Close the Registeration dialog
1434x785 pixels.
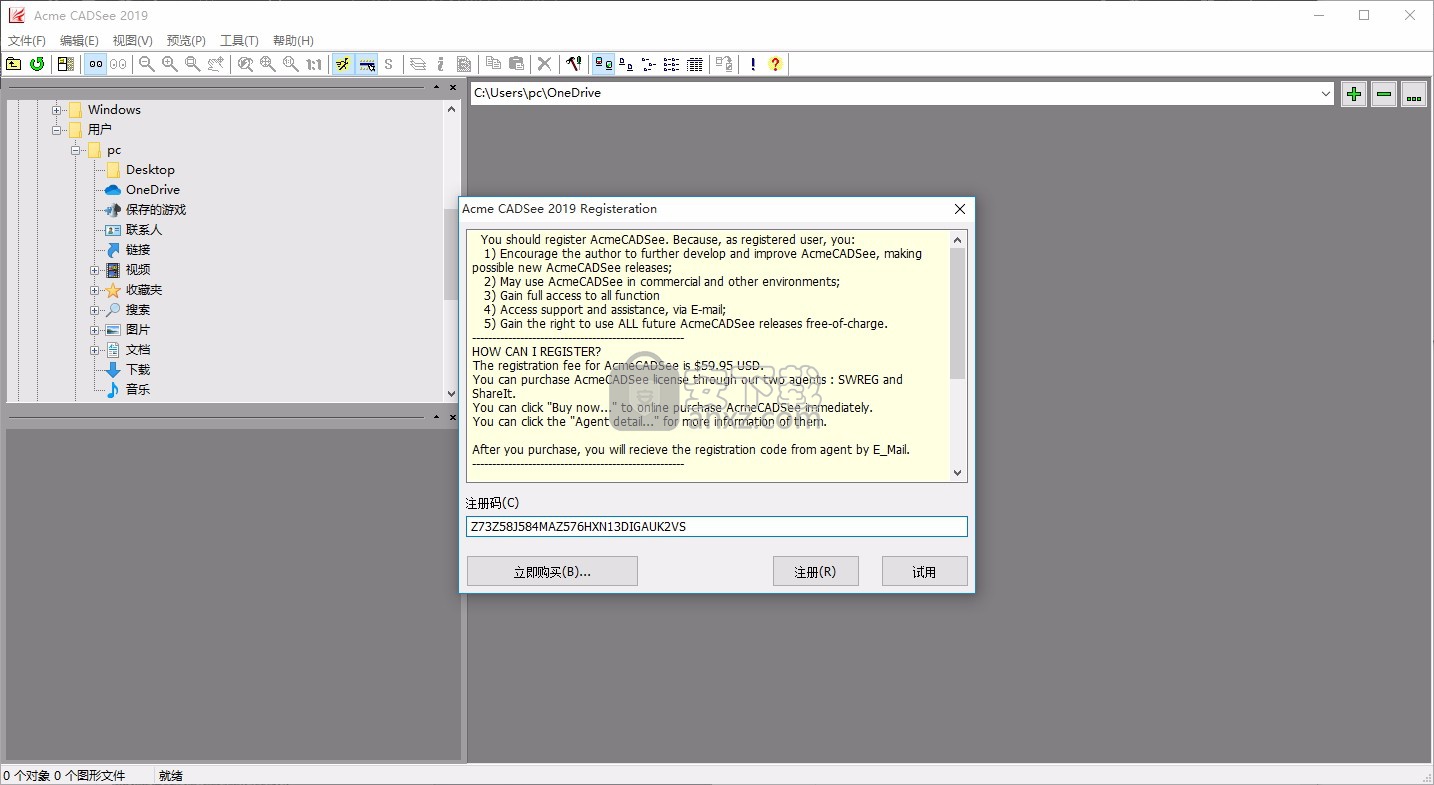pyautogui.click(x=960, y=209)
